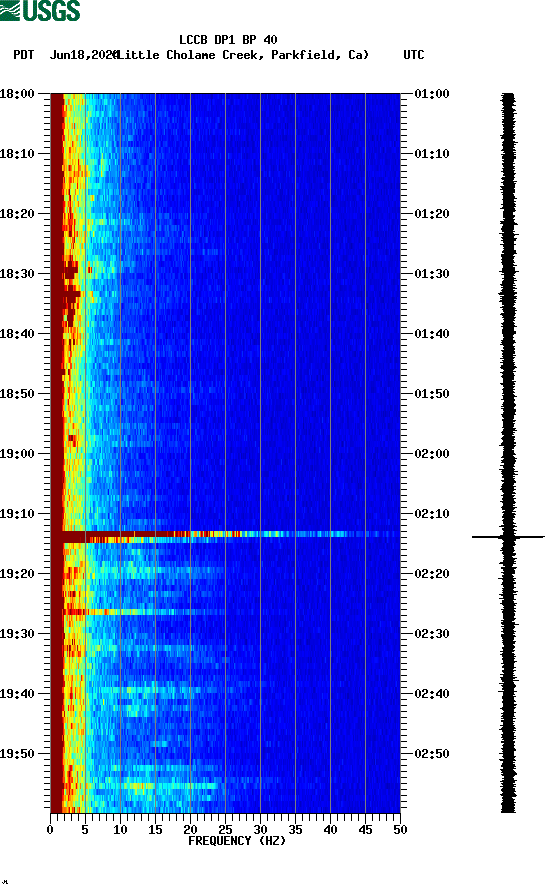
Task: Click the 01:30 UTC label
Action: [x=432, y=273]
